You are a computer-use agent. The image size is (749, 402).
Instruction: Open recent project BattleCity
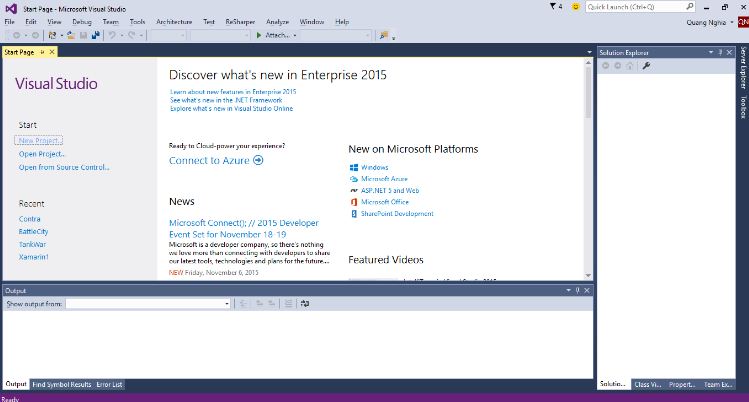pyautogui.click(x=33, y=231)
